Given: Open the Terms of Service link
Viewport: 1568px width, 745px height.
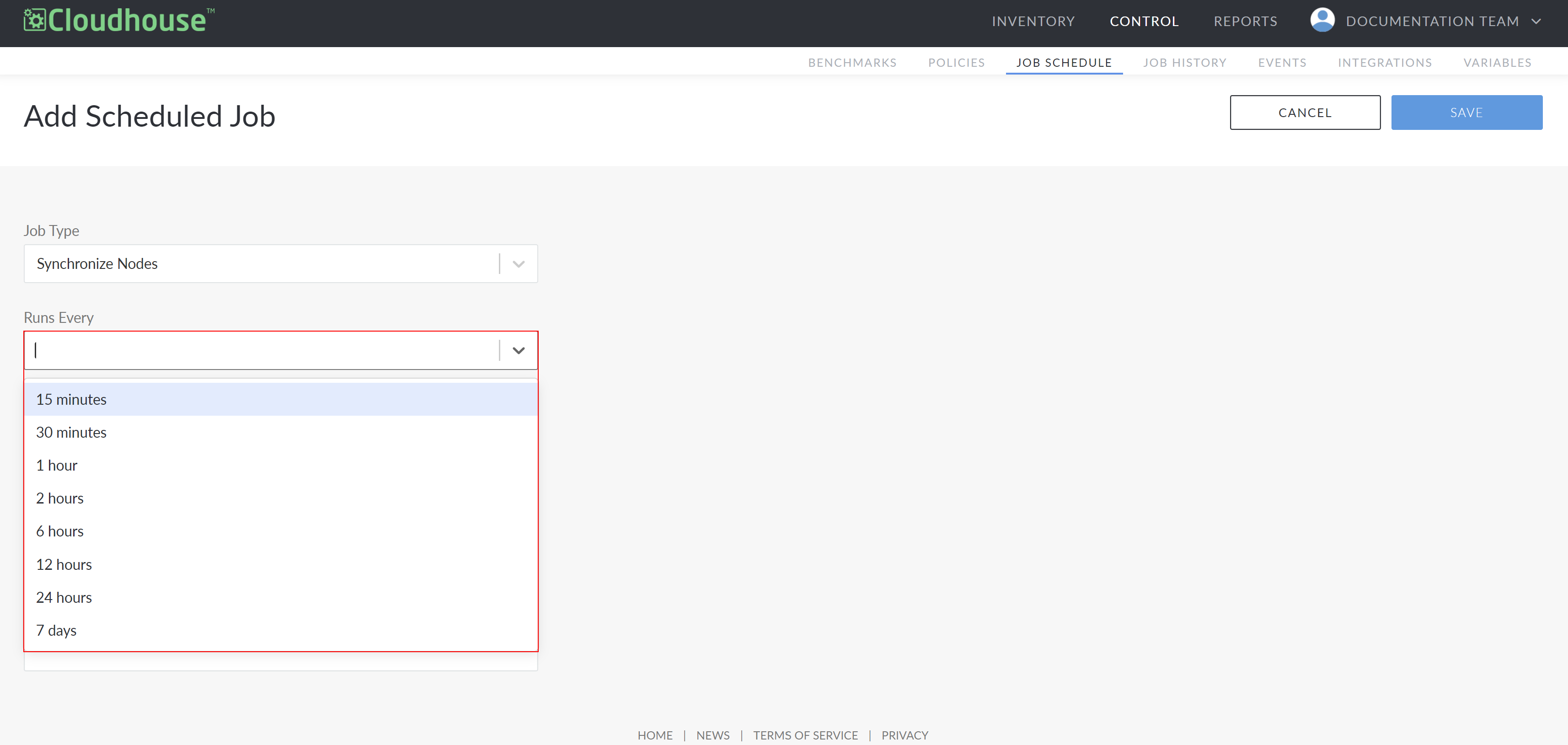Looking at the screenshot, I should (805, 735).
